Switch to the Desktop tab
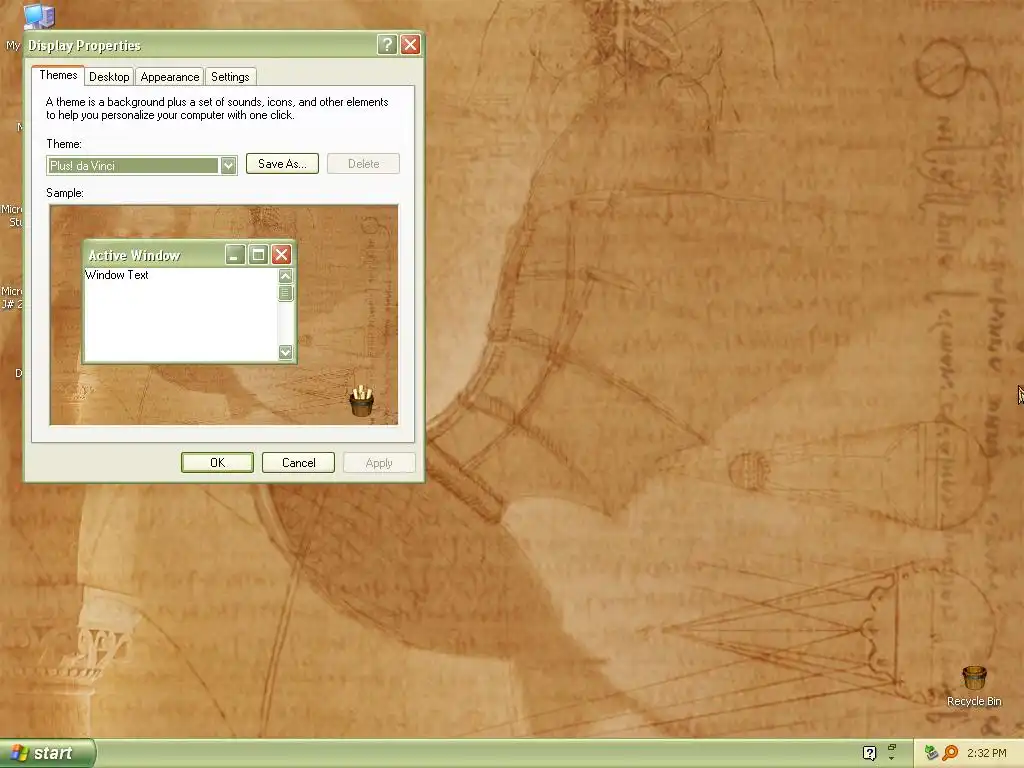 coord(109,77)
